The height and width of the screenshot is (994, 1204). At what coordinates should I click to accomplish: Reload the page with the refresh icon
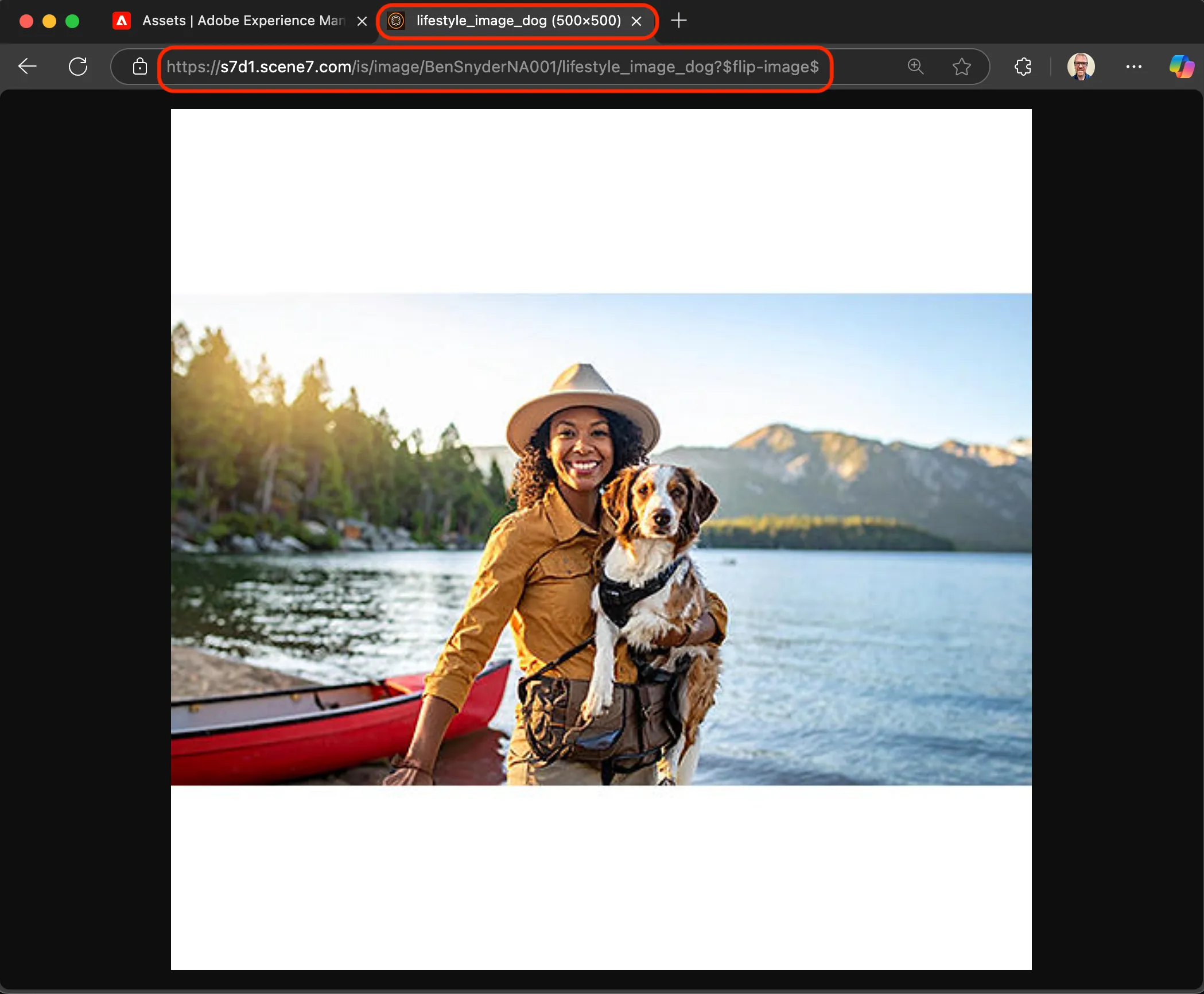click(x=78, y=67)
